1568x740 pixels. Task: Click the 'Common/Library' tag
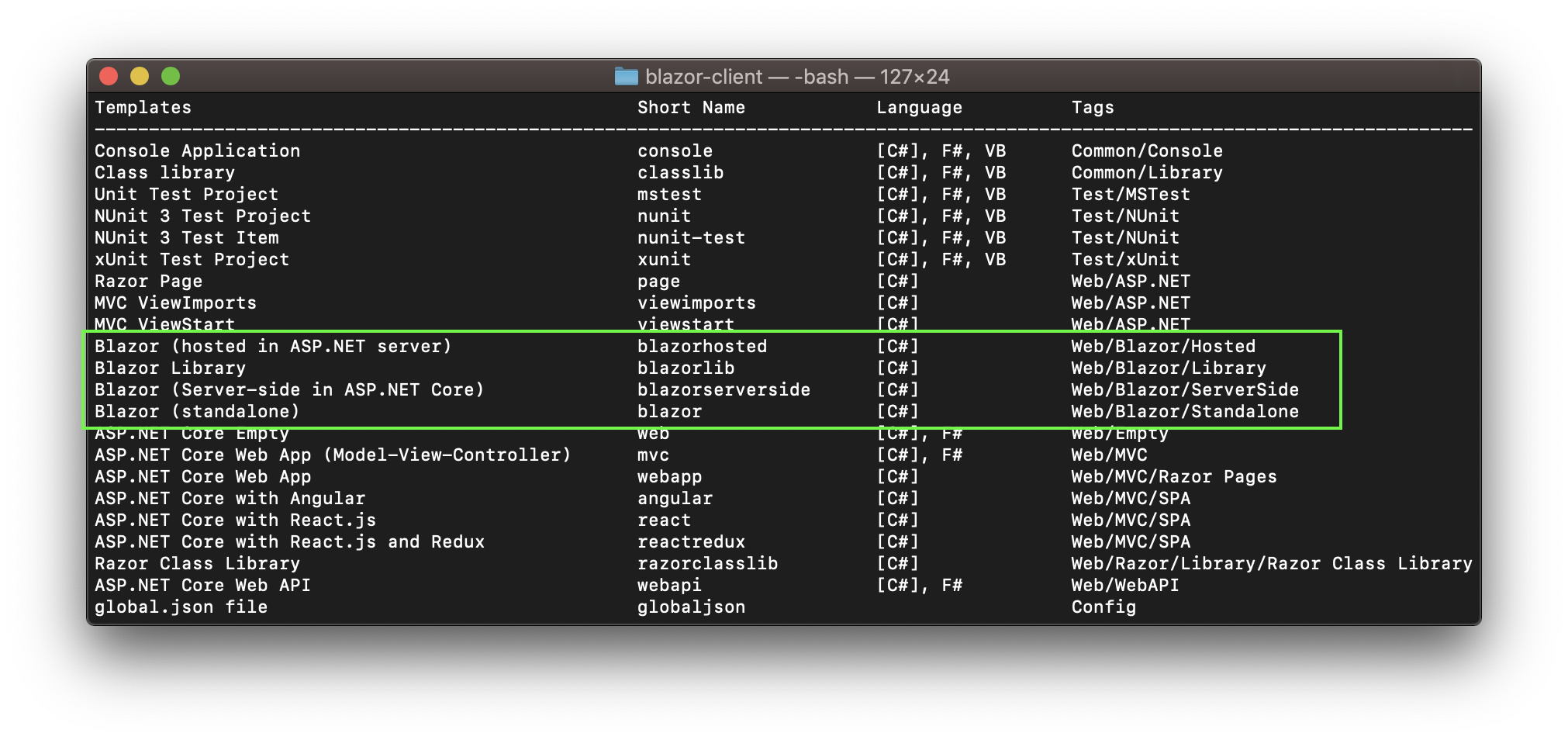coord(1148,173)
